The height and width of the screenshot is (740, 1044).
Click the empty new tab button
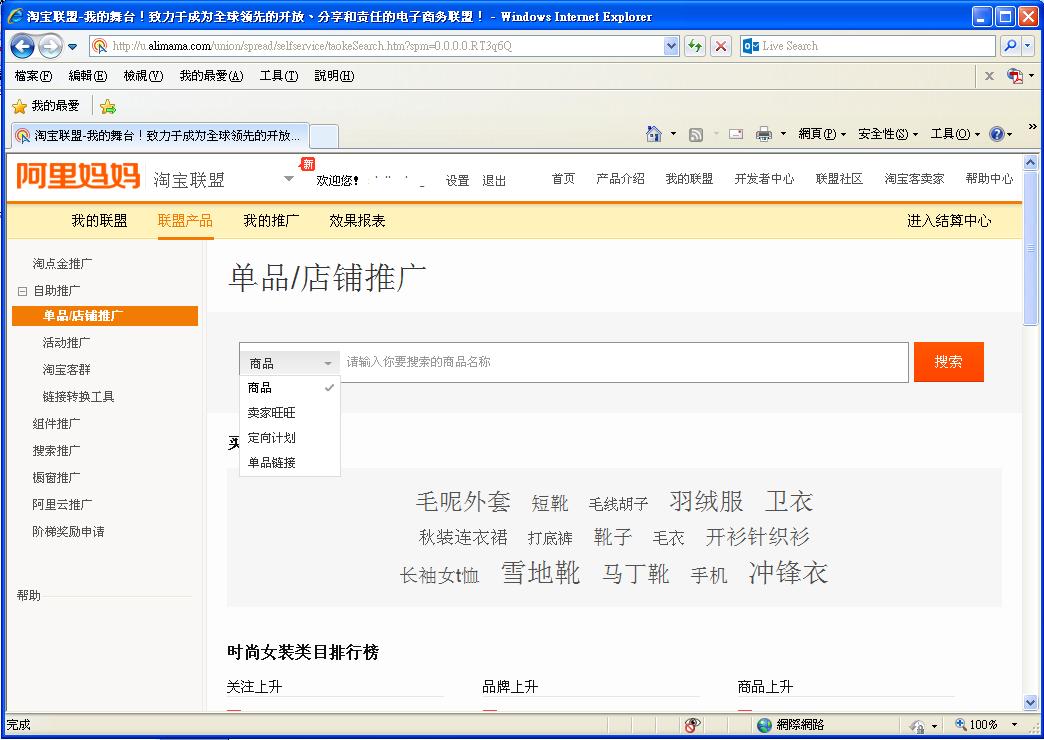(324, 136)
